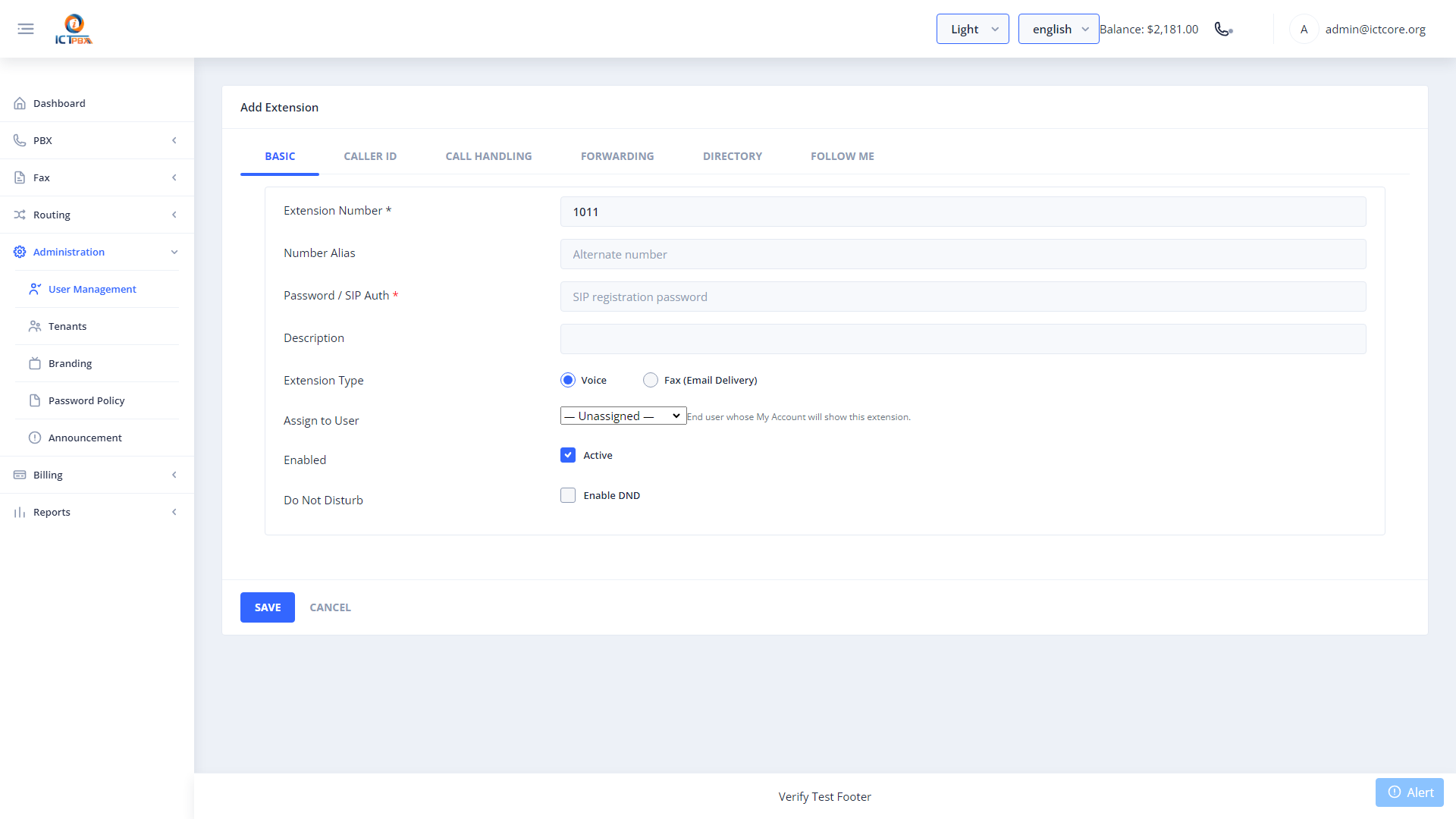Click the CANCEL button
The image size is (1456, 819).
coord(330,607)
